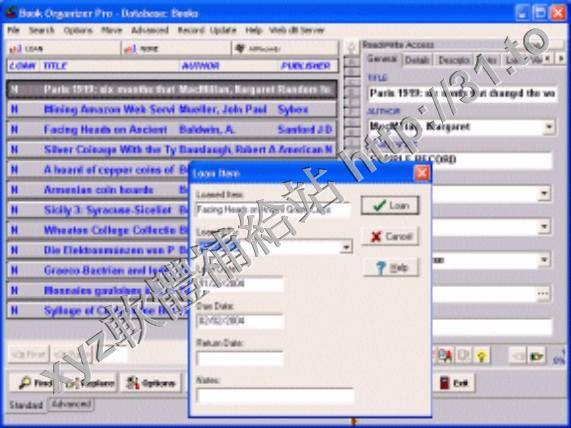
Task: Click the NONE secondary sort icon
Action: coord(130,48)
